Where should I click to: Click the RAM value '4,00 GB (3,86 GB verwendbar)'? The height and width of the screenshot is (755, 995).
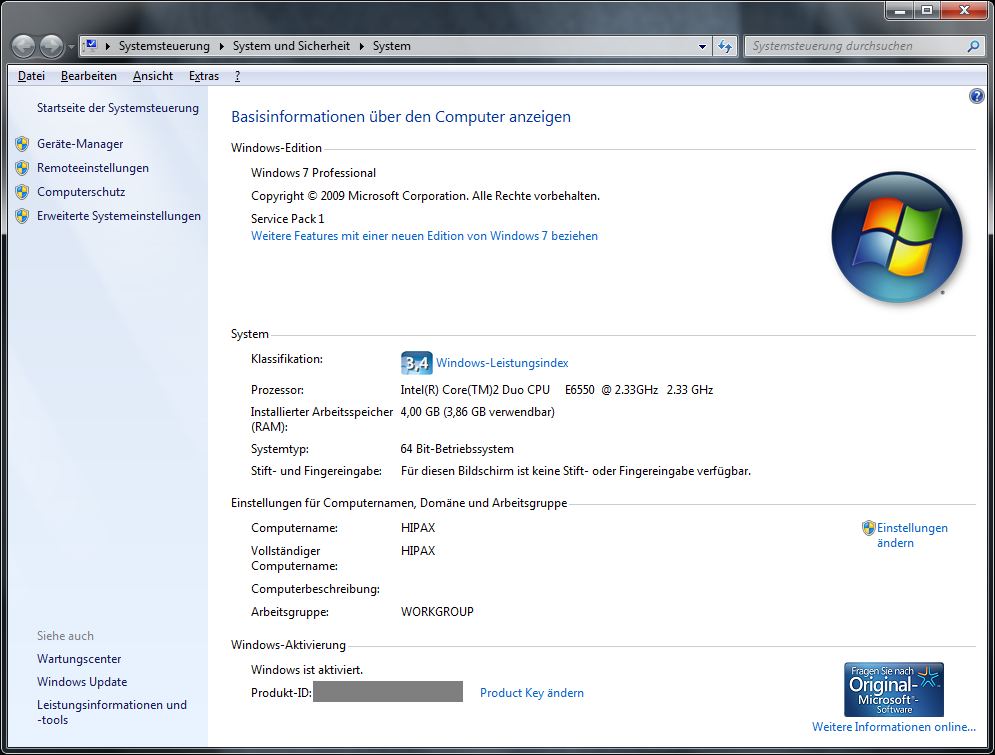pos(477,412)
